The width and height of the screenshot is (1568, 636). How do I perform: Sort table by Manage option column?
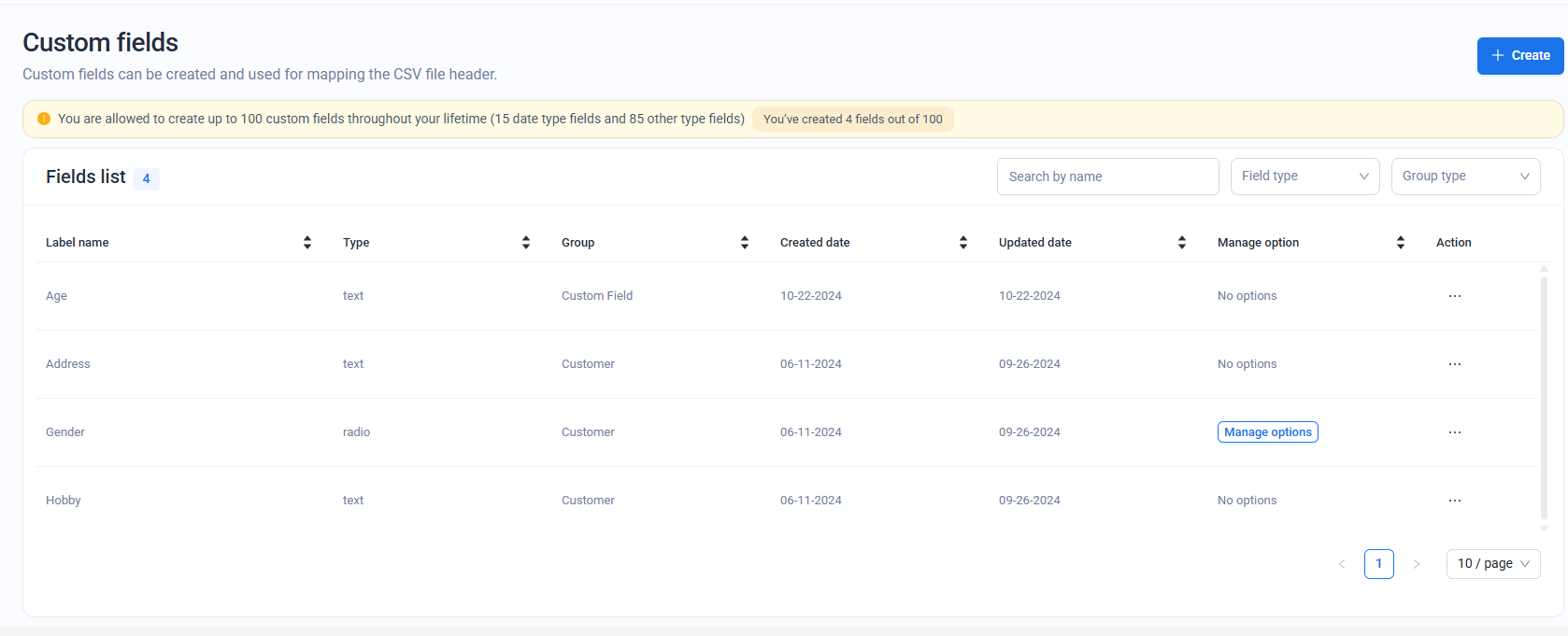[1401, 243]
